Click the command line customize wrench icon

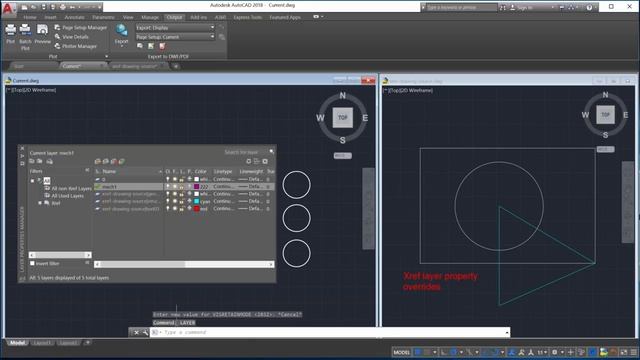point(145,333)
